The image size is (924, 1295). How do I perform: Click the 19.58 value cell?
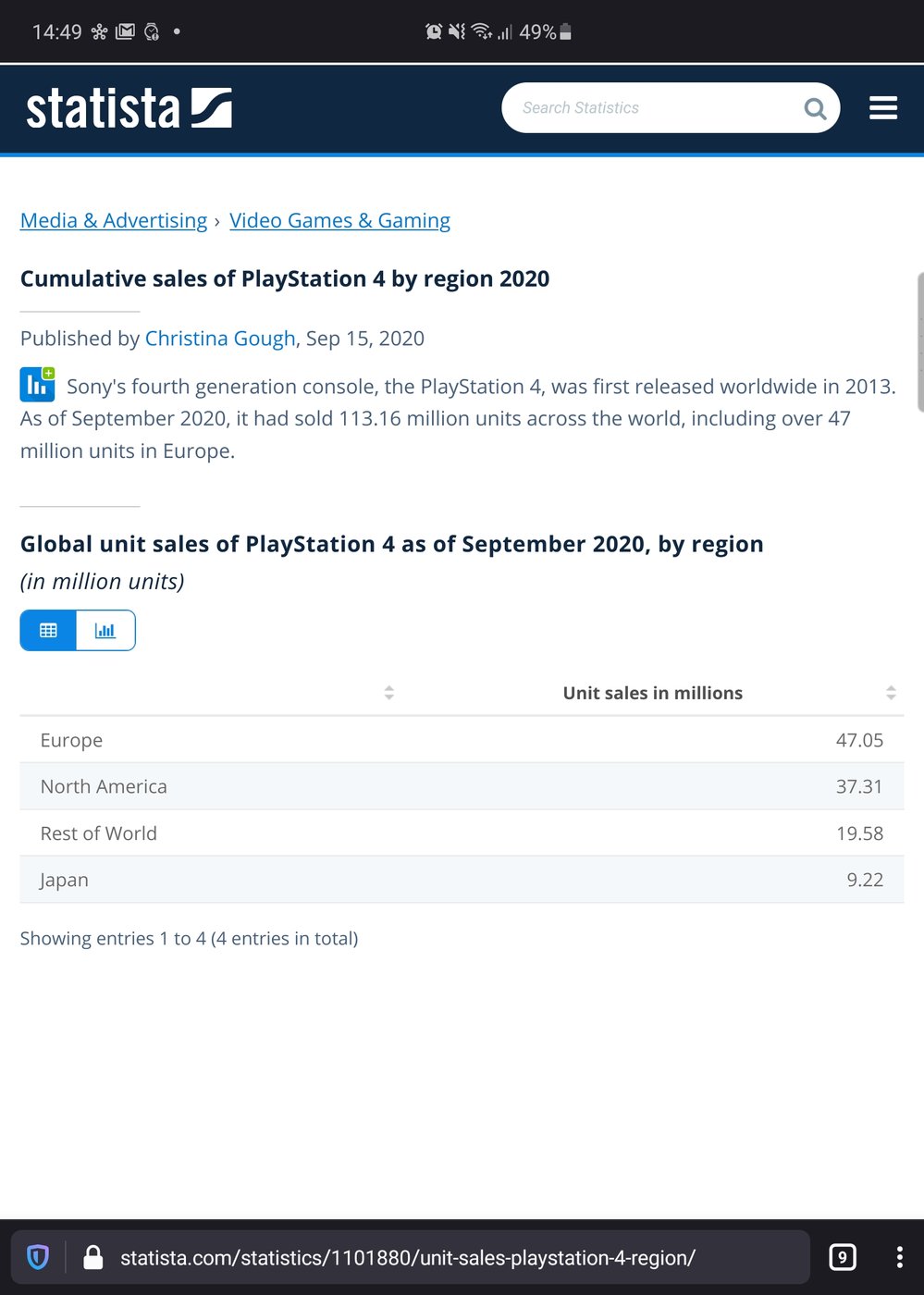point(859,833)
